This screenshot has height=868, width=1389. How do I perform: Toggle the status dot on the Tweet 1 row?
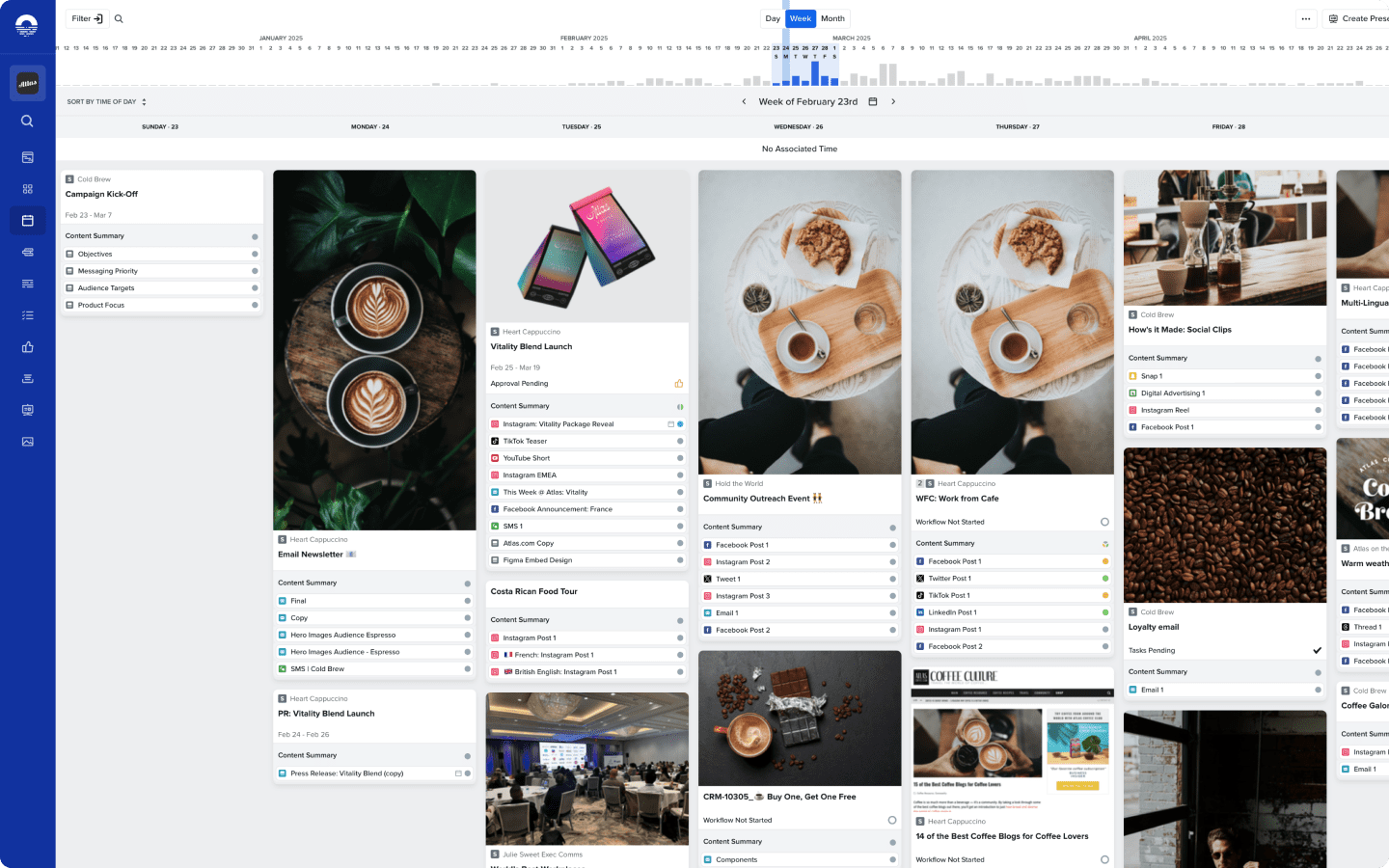pyautogui.click(x=892, y=579)
